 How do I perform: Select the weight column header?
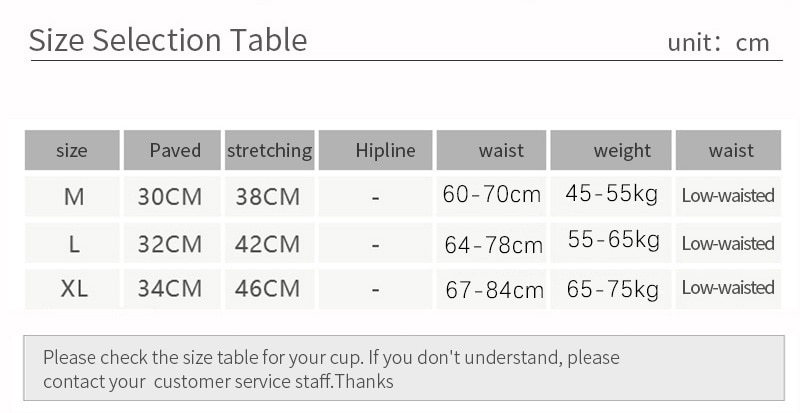611,150
